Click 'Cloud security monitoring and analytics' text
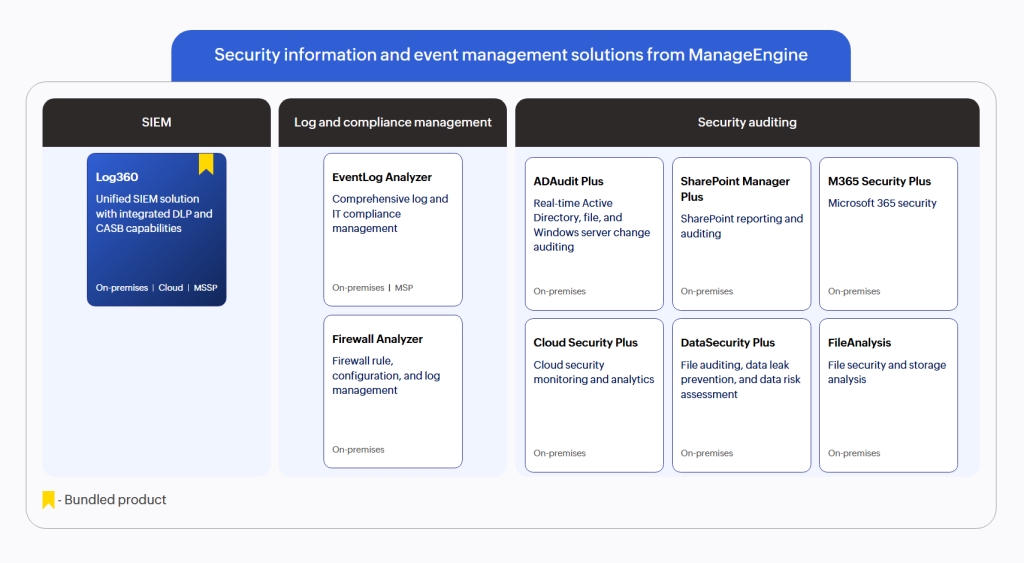This screenshot has height=563, width=1024. (594, 372)
